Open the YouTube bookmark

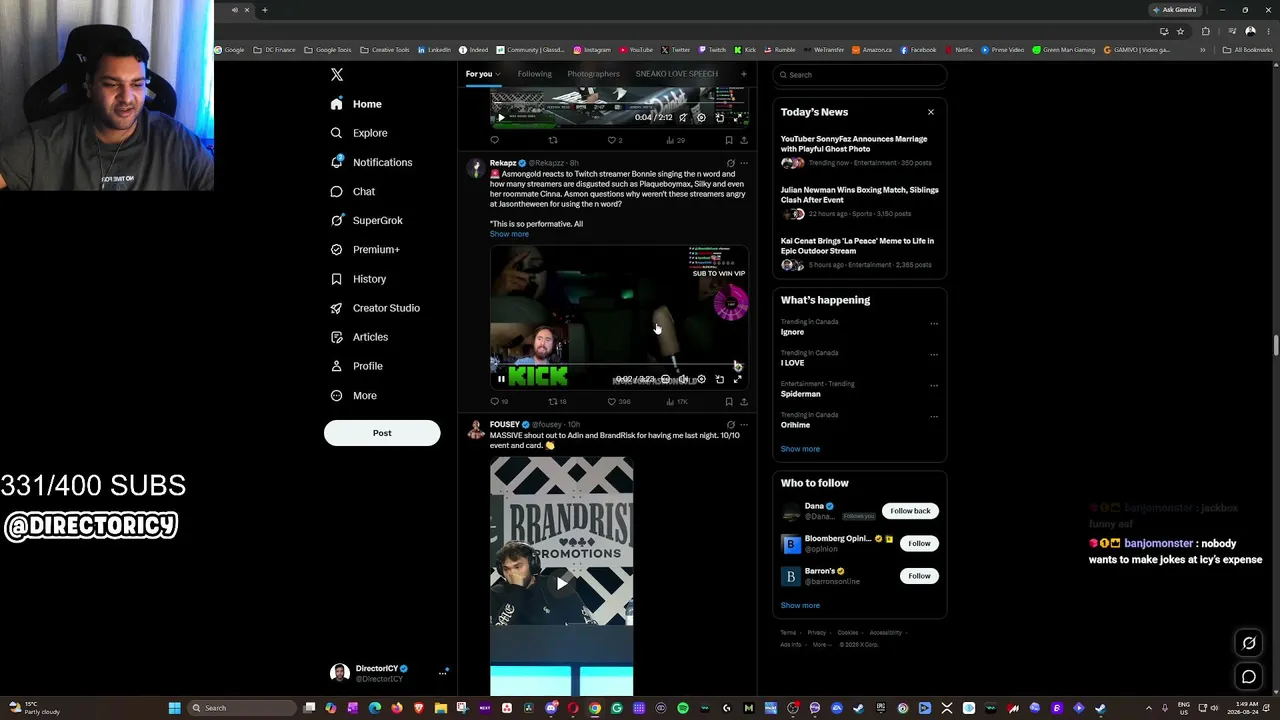(636, 50)
